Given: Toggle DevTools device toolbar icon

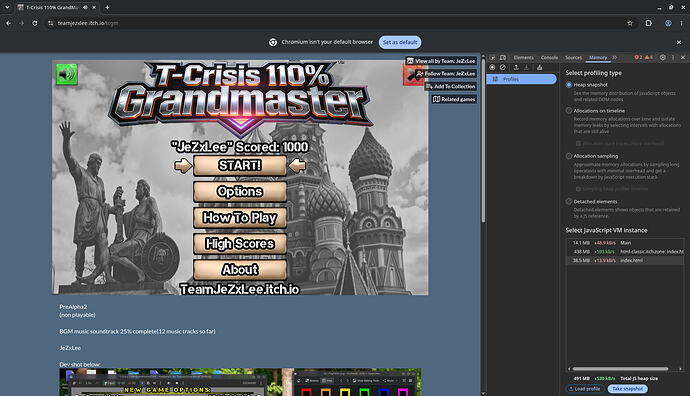Looking at the screenshot, I should coord(503,58).
